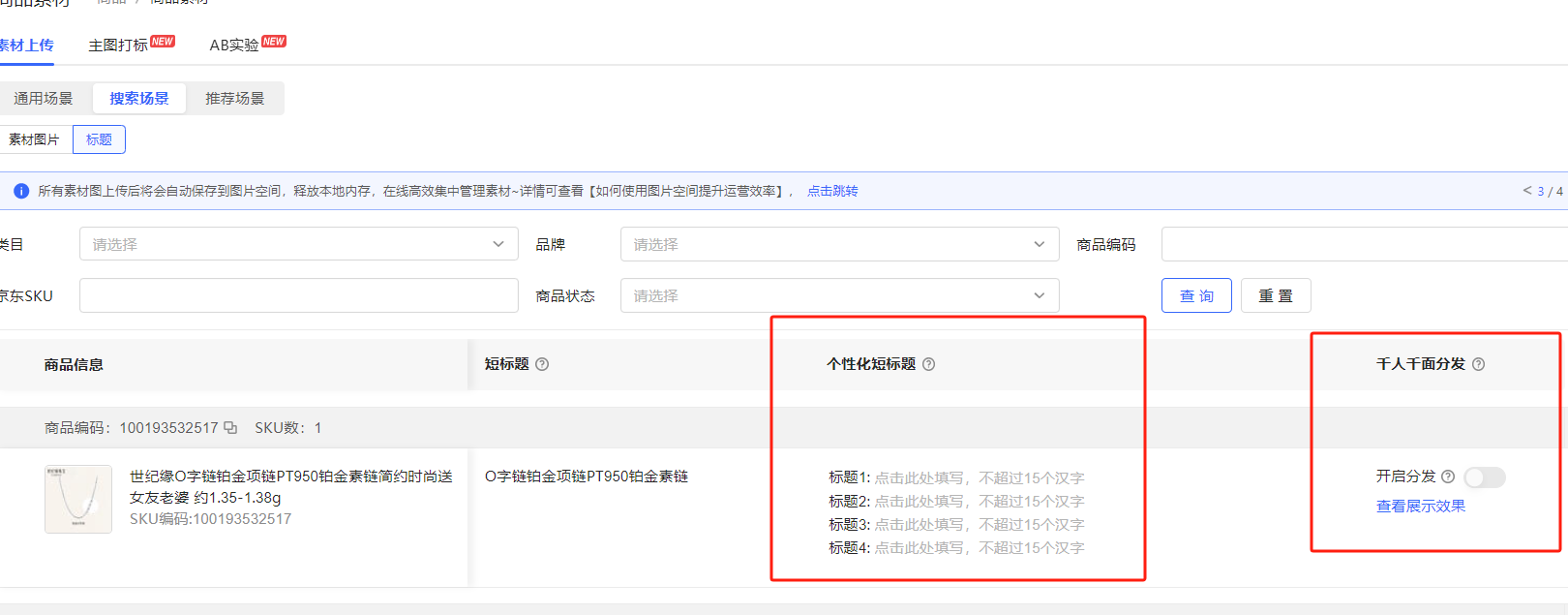The height and width of the screenshot is (615, 1568).
Task: Click help icon beside 千人千面分发 header
Action: coord(1478,364)
